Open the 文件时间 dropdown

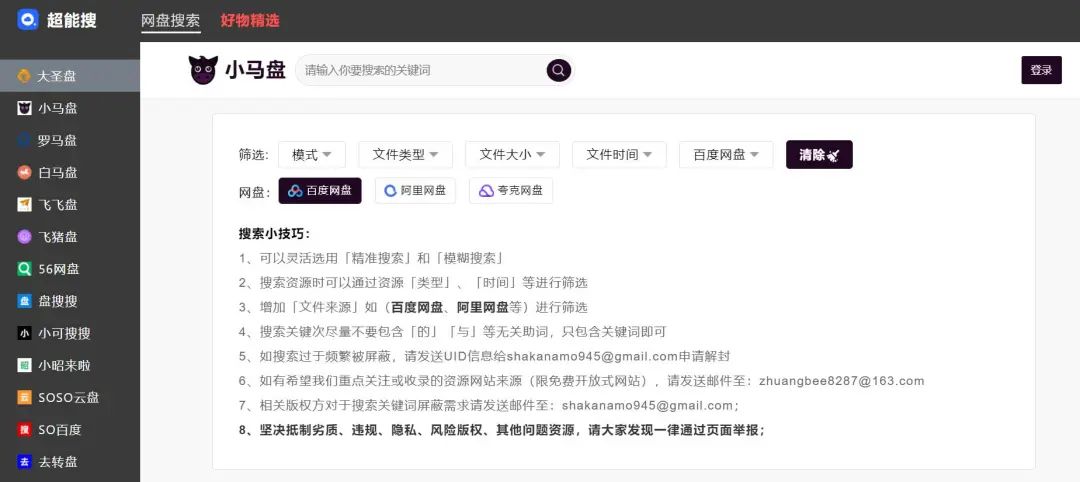pos(619,155)
